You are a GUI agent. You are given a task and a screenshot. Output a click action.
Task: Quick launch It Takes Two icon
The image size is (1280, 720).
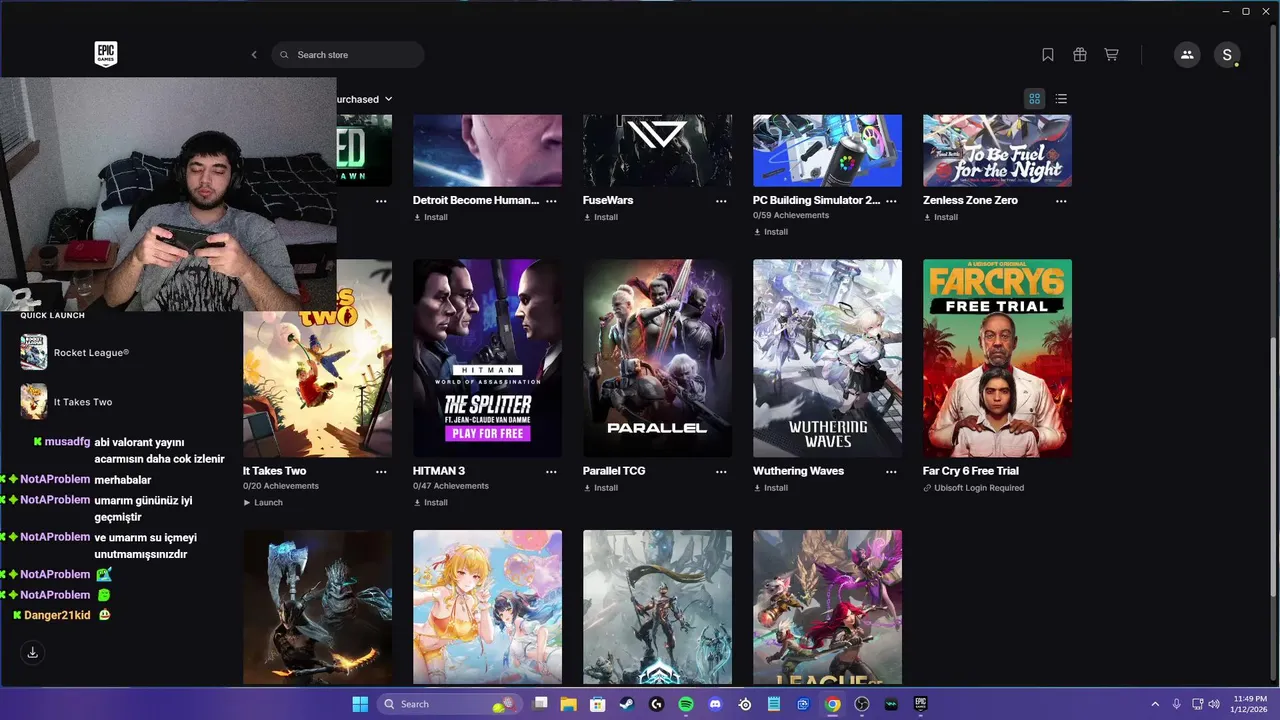point(34,402)
